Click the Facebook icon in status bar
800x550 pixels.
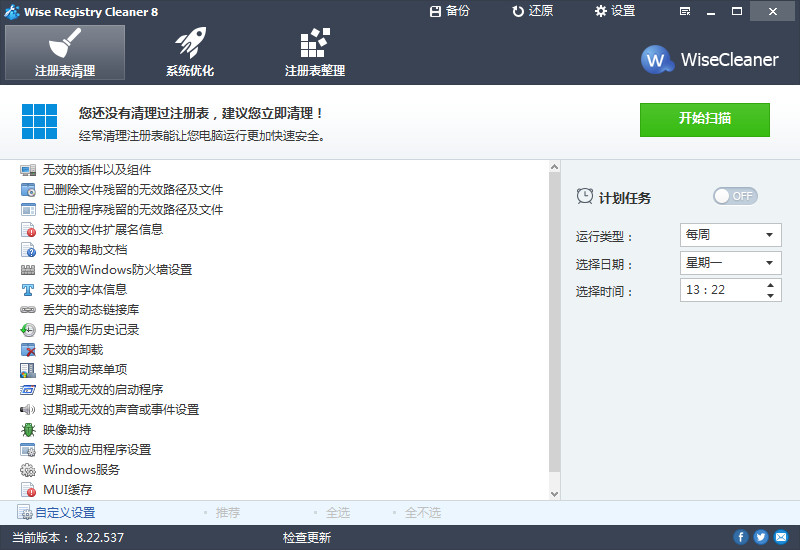[741, 537]
